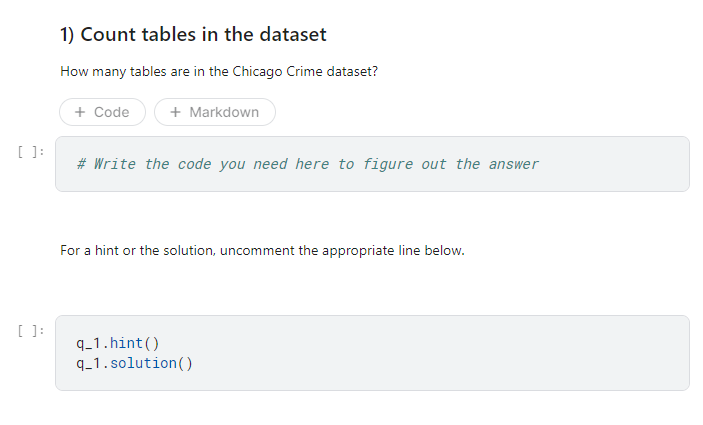Click the "+ Code" button

click(x=102, y=112)
